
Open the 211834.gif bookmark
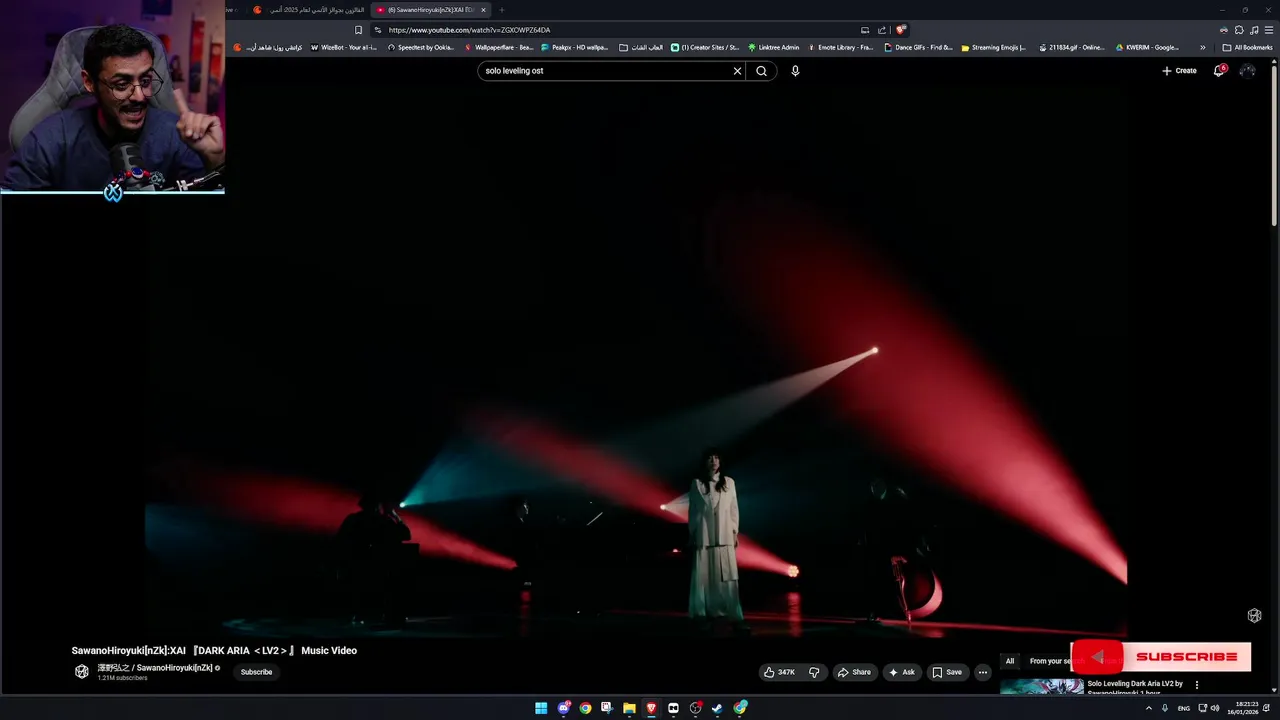1072,47
